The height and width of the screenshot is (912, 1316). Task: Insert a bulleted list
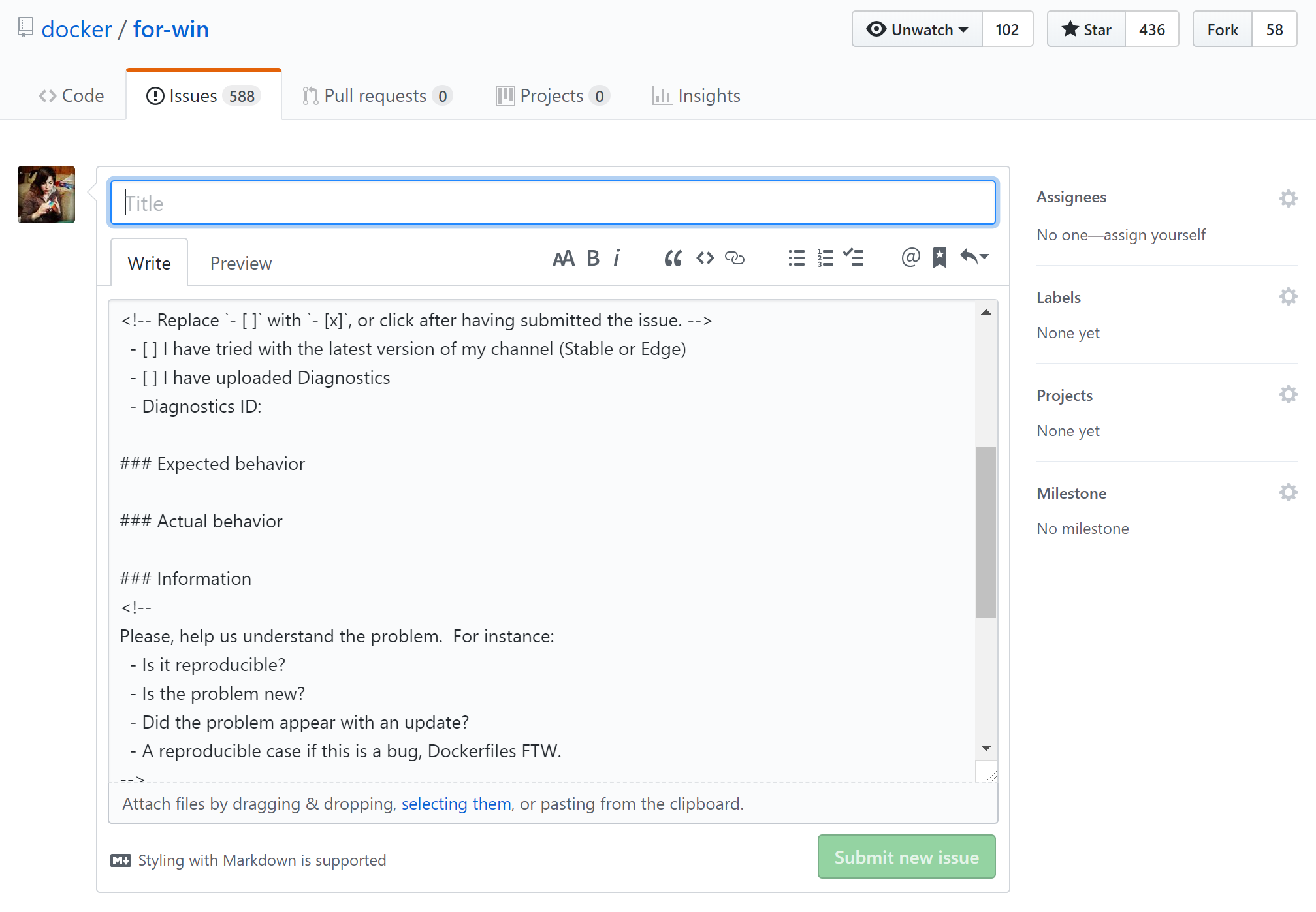coord(796,259)
